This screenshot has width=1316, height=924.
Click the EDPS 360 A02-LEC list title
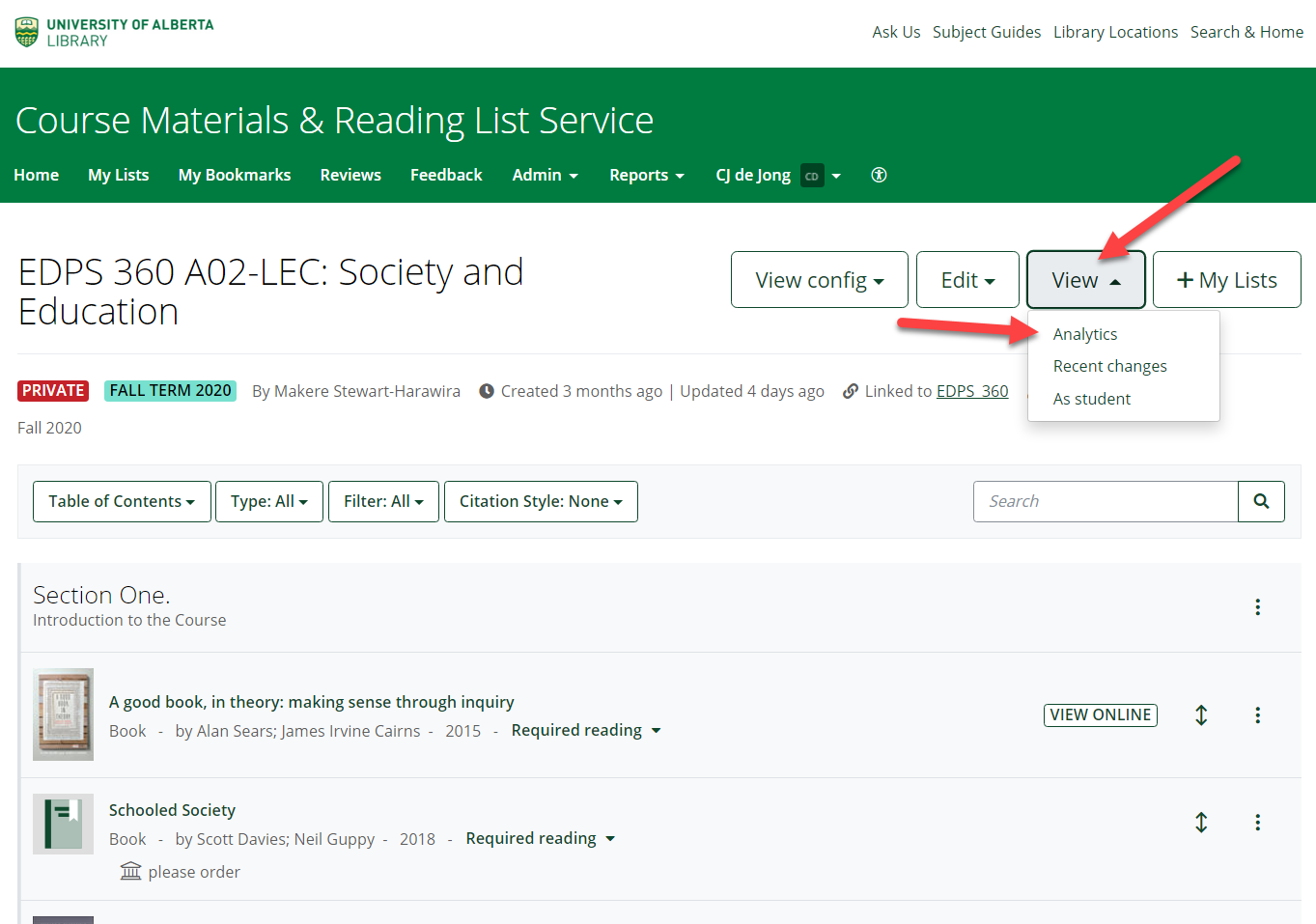point(270,292)
